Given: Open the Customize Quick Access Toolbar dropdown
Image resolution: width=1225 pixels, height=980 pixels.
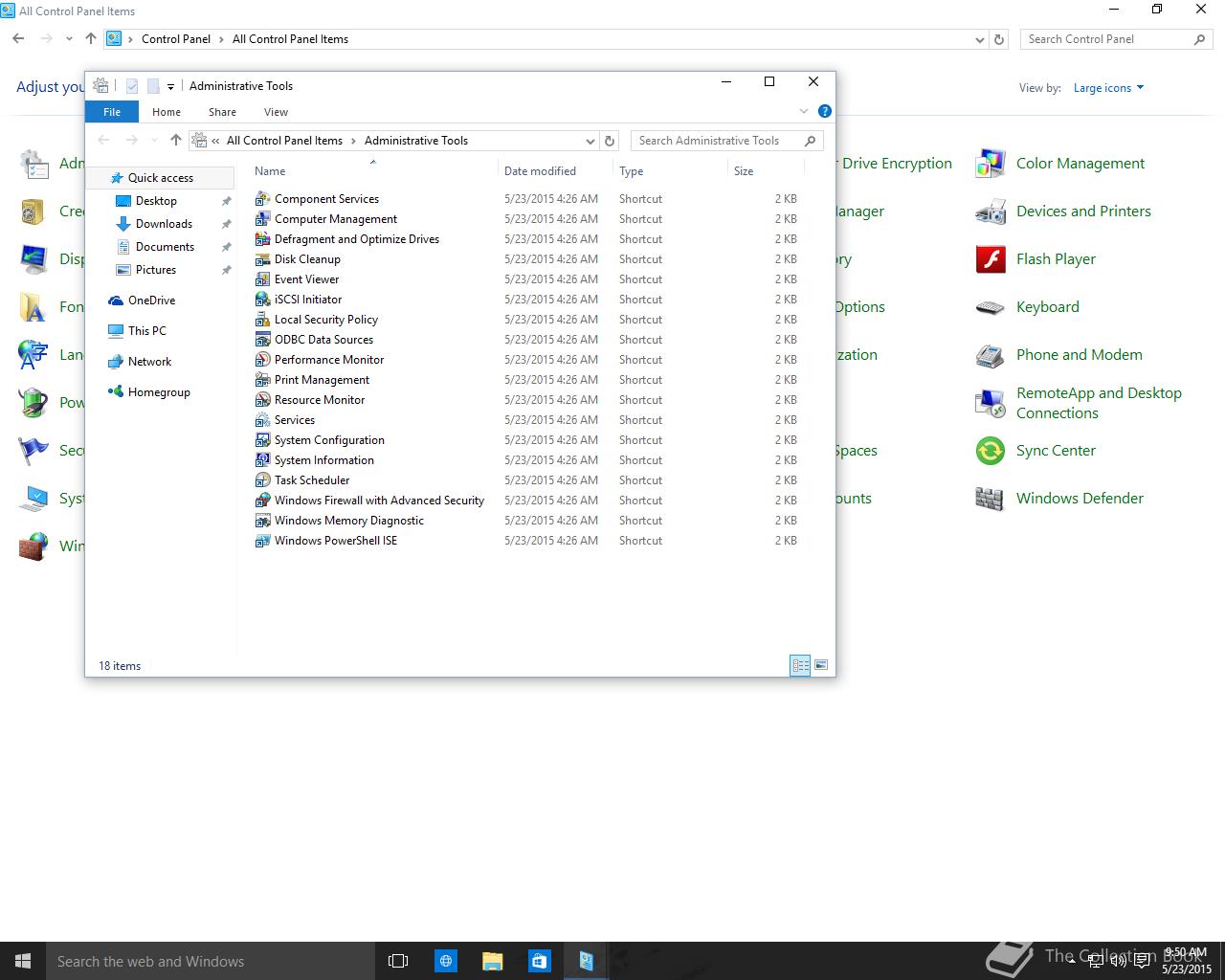Looking at the screenshot, I should tap(170, 86).
